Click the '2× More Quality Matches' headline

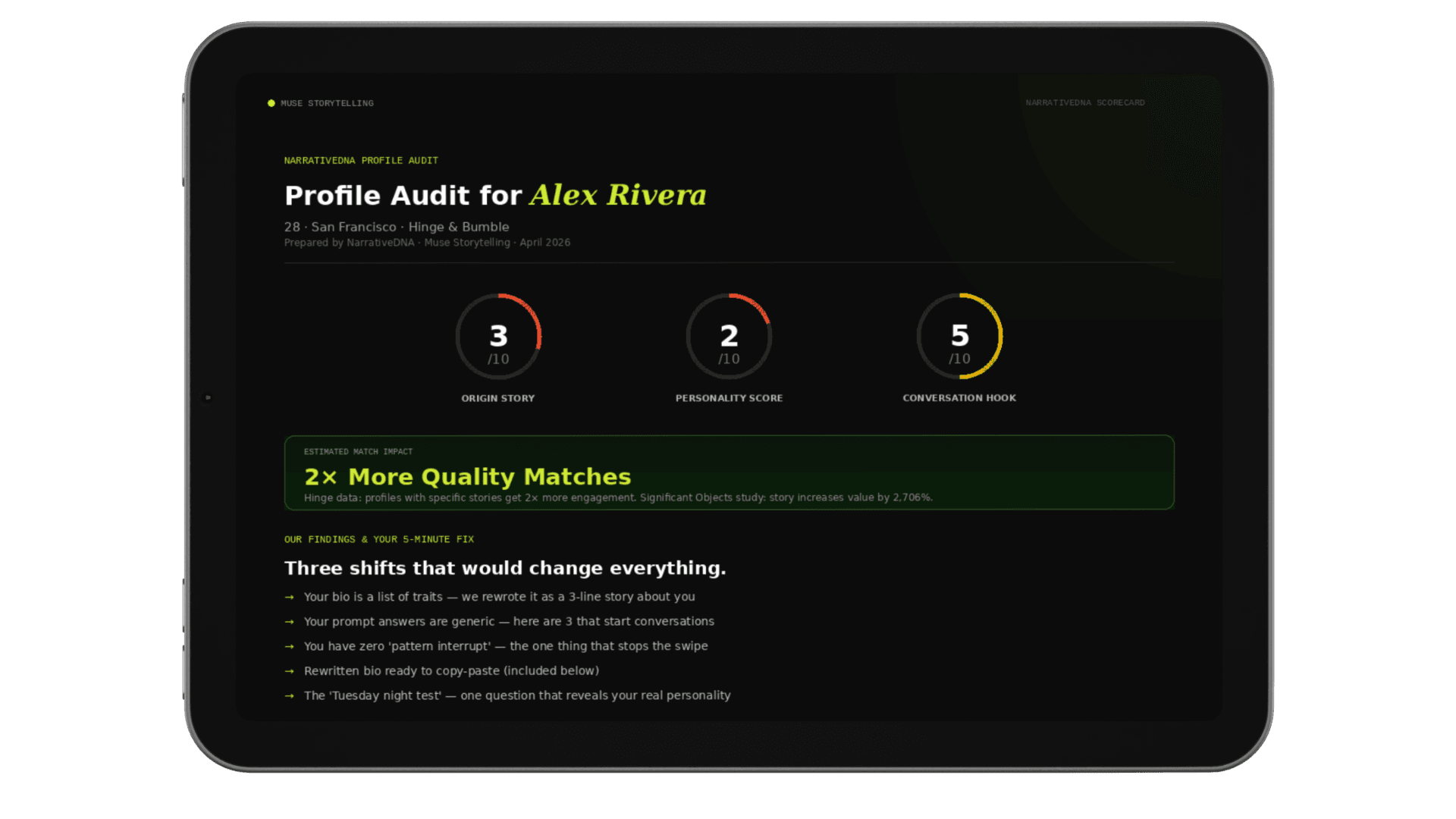467,477
